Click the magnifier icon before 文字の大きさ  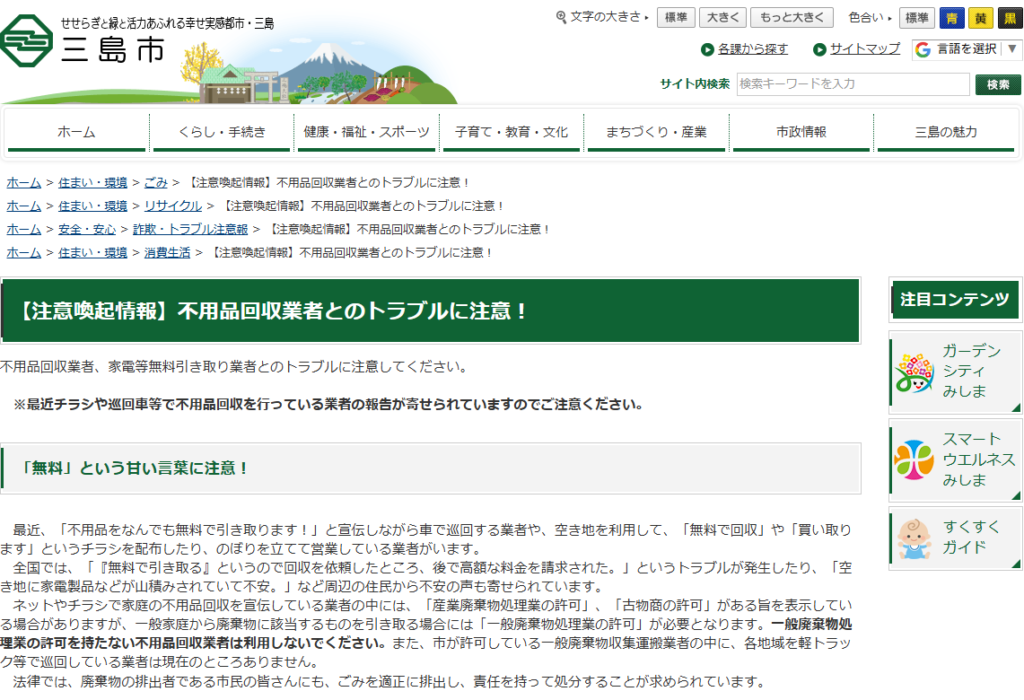562,16
